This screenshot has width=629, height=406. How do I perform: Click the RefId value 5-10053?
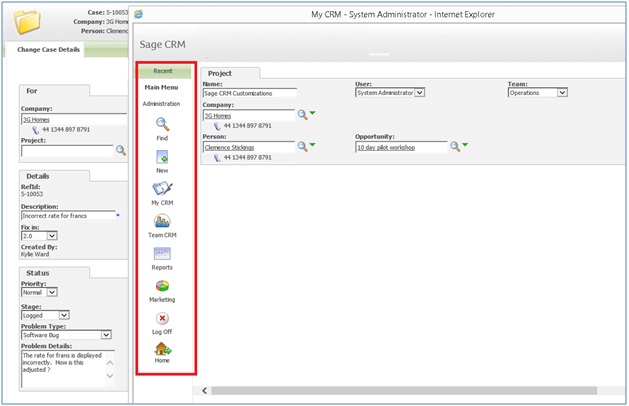32,194
